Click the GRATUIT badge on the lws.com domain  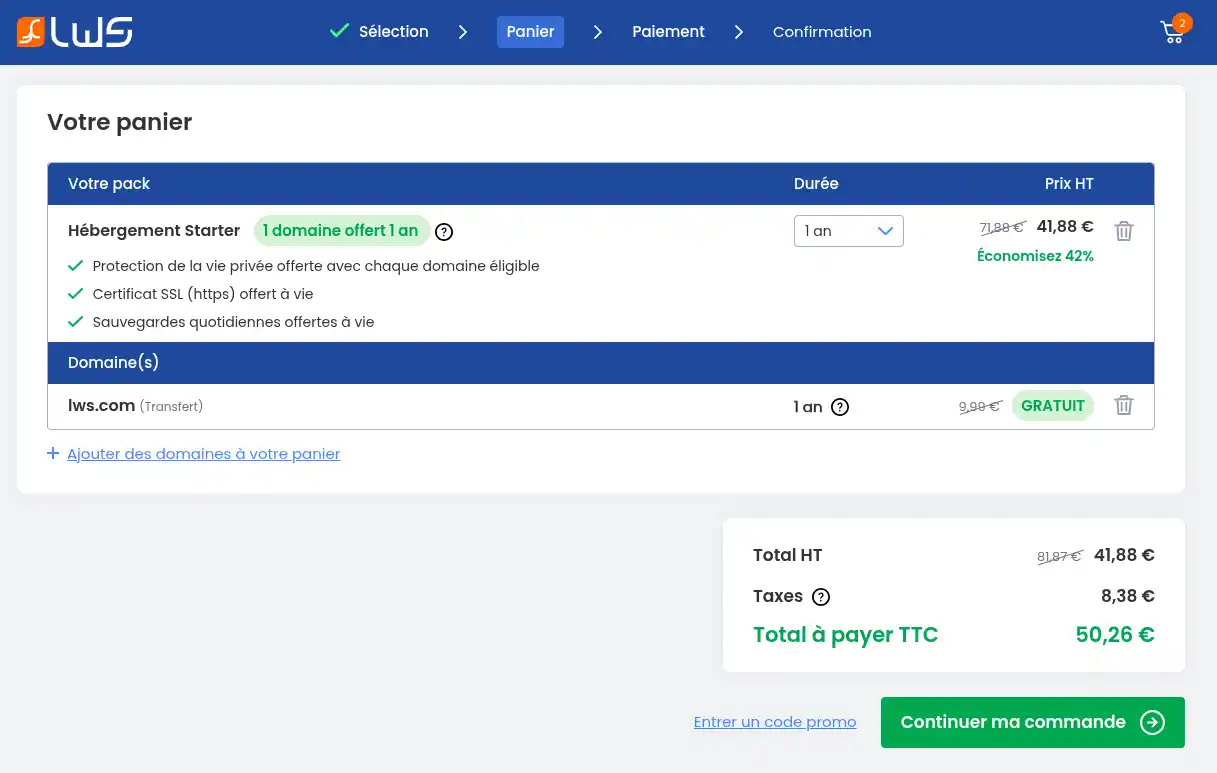[1053, 406]
